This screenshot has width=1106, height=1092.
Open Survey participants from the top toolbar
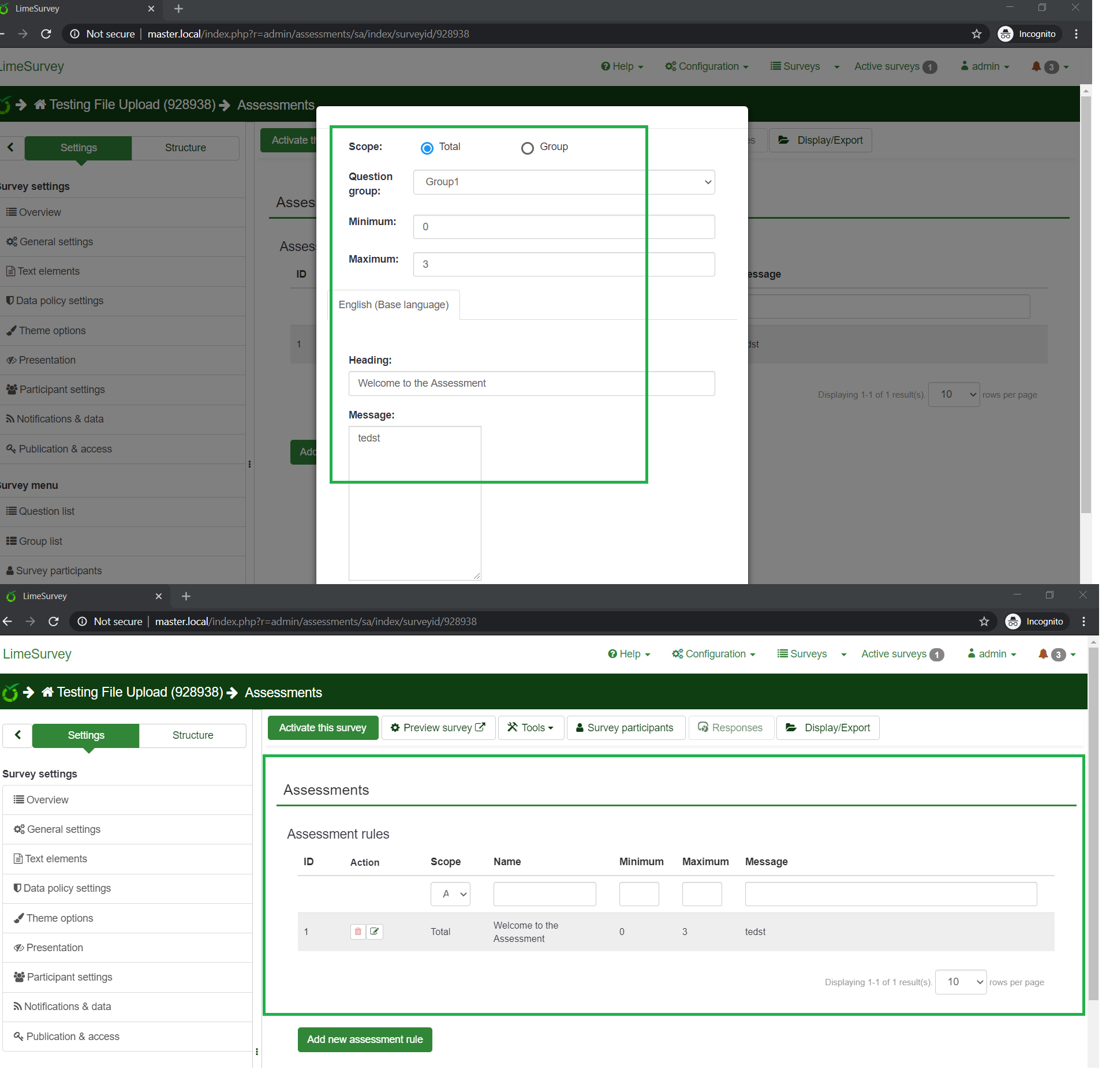tap(625, 727)
